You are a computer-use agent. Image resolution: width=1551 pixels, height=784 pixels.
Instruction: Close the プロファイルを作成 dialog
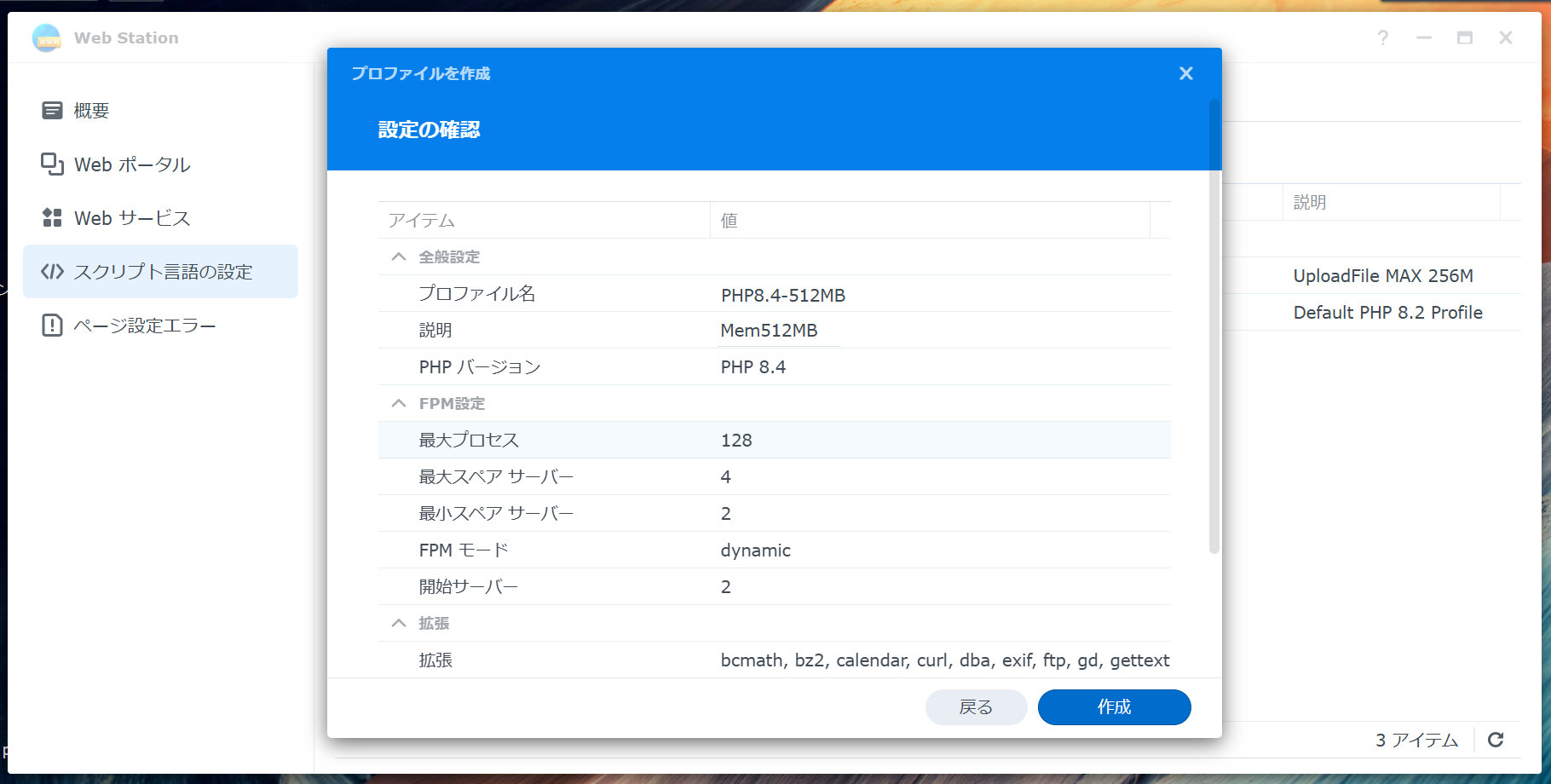pos(1185,73)
